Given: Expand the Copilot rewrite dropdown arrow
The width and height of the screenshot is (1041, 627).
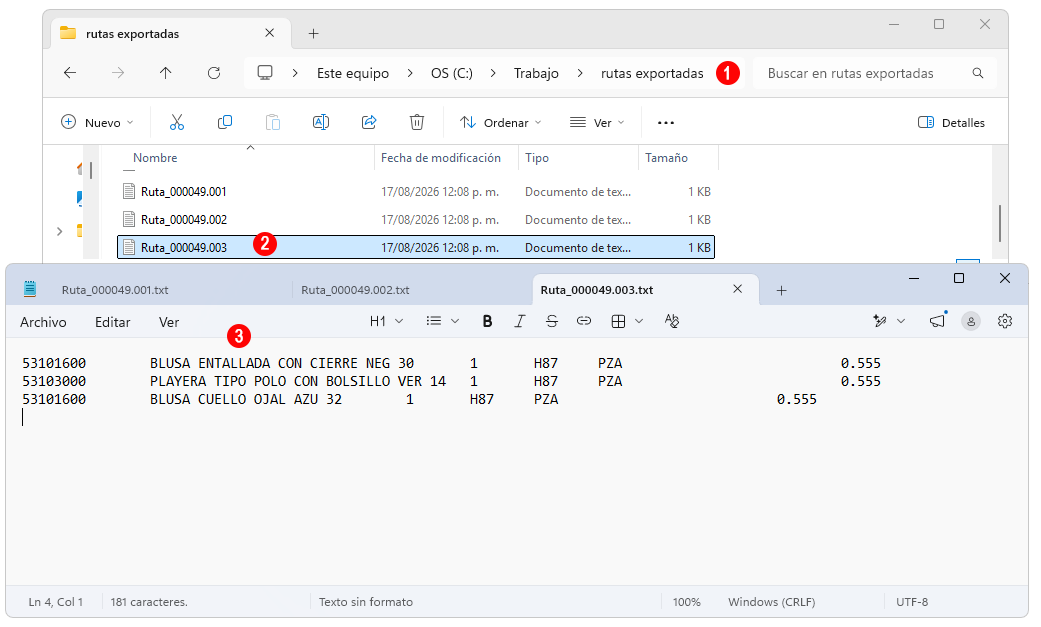Looking at the screenshot, I should click(x=901, y=321).
